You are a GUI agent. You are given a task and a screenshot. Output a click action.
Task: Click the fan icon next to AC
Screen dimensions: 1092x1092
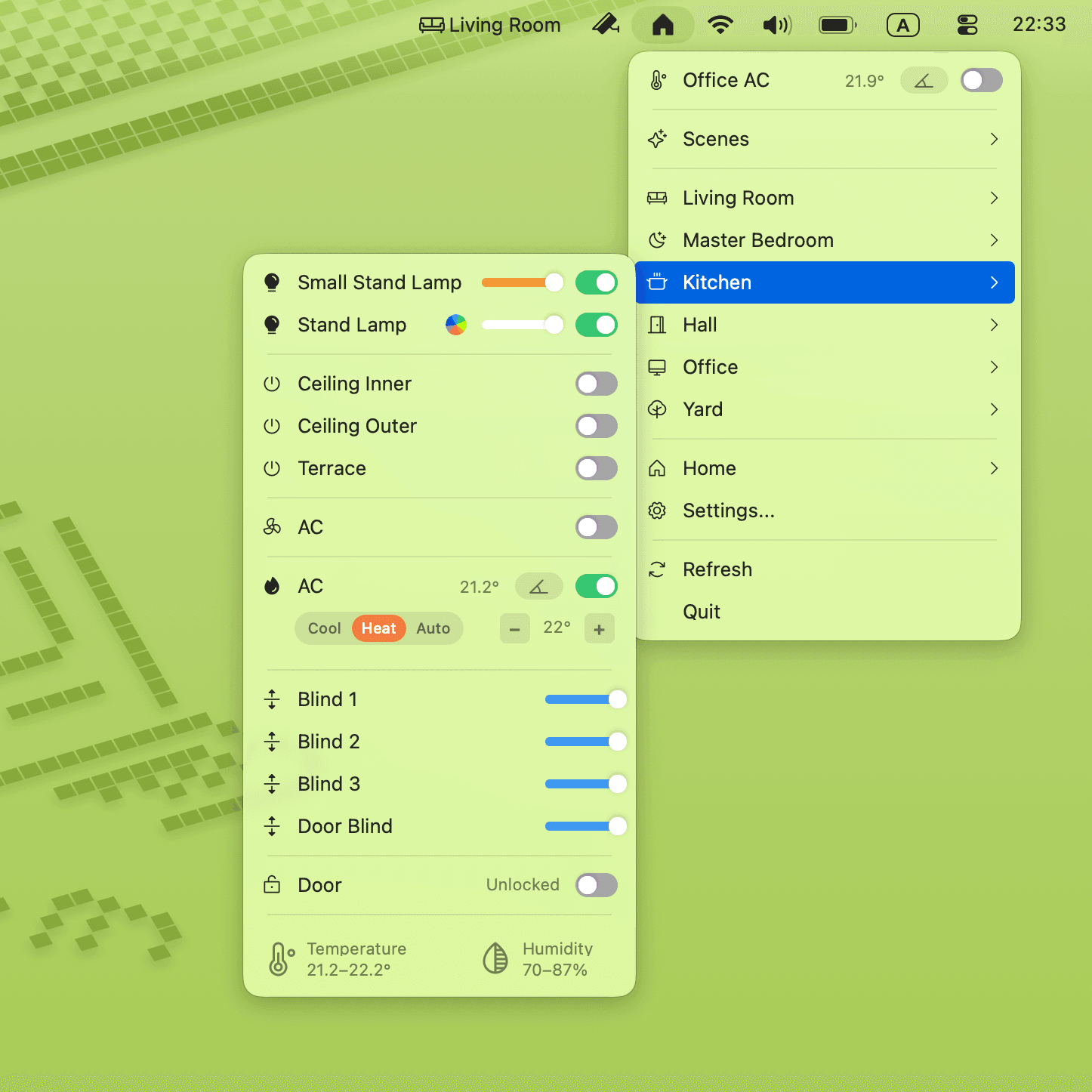coord(272,527)
